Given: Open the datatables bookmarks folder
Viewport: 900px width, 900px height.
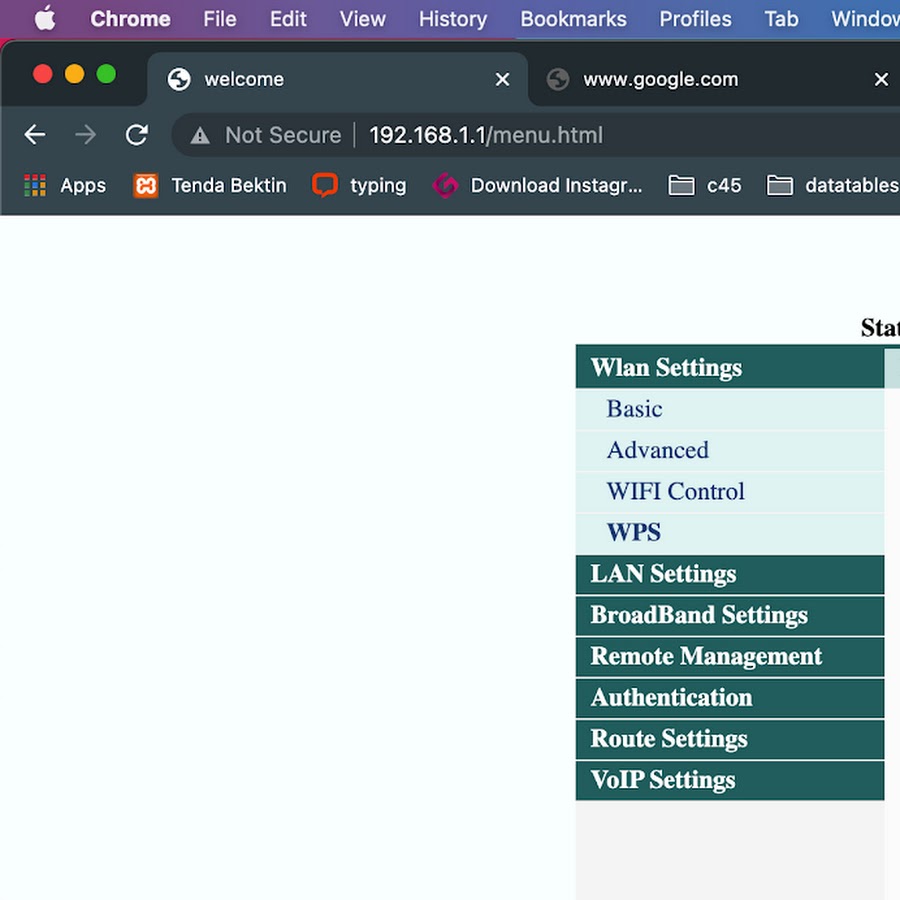Looking at the screenshot, I should coord(832,185).
